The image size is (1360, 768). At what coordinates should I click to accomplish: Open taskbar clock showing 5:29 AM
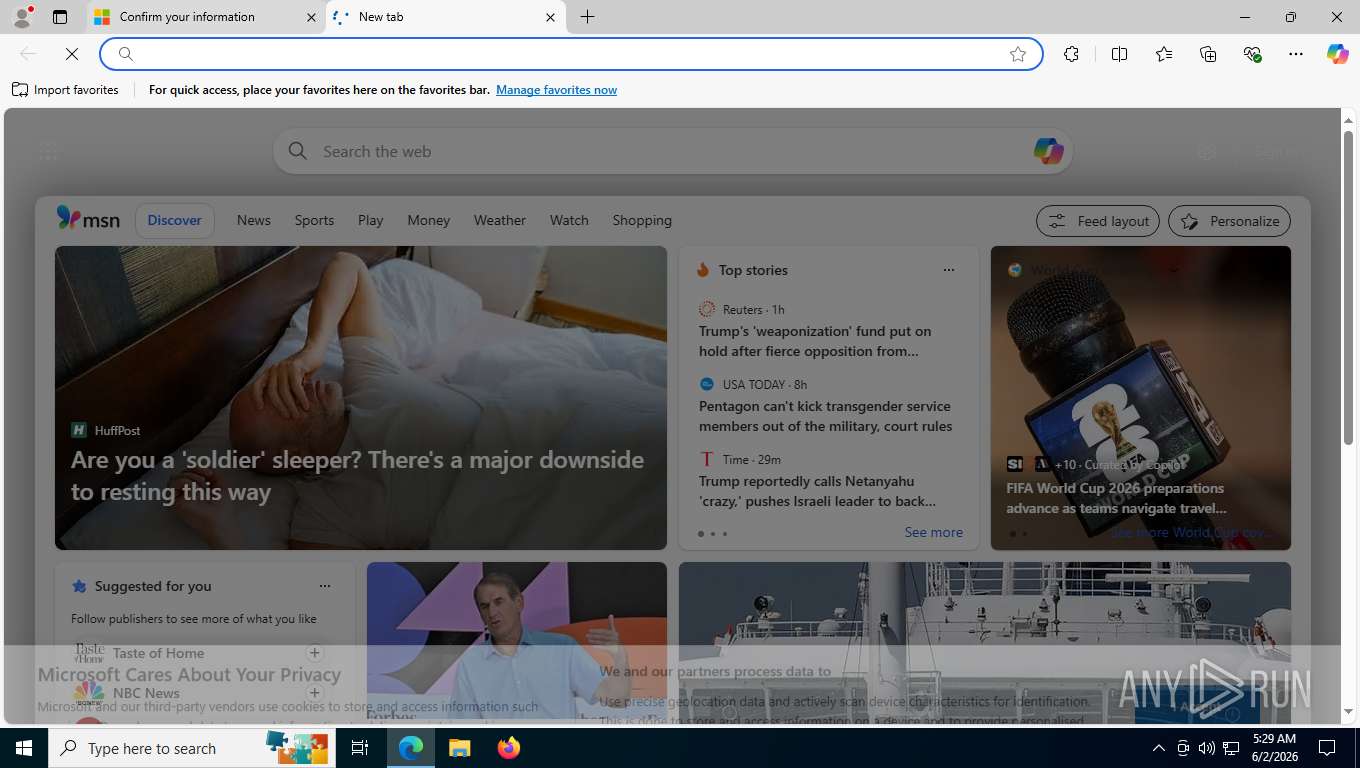pyautogui.click(x=1274, y=748)
